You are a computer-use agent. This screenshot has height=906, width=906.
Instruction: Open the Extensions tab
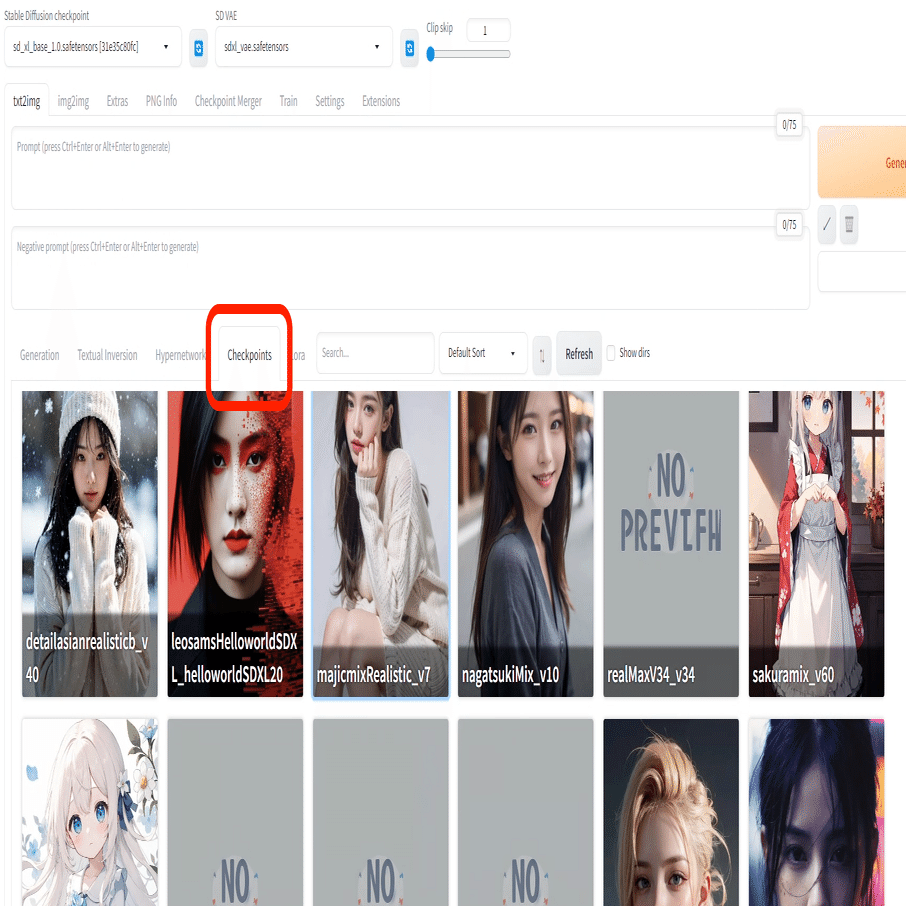381,101
